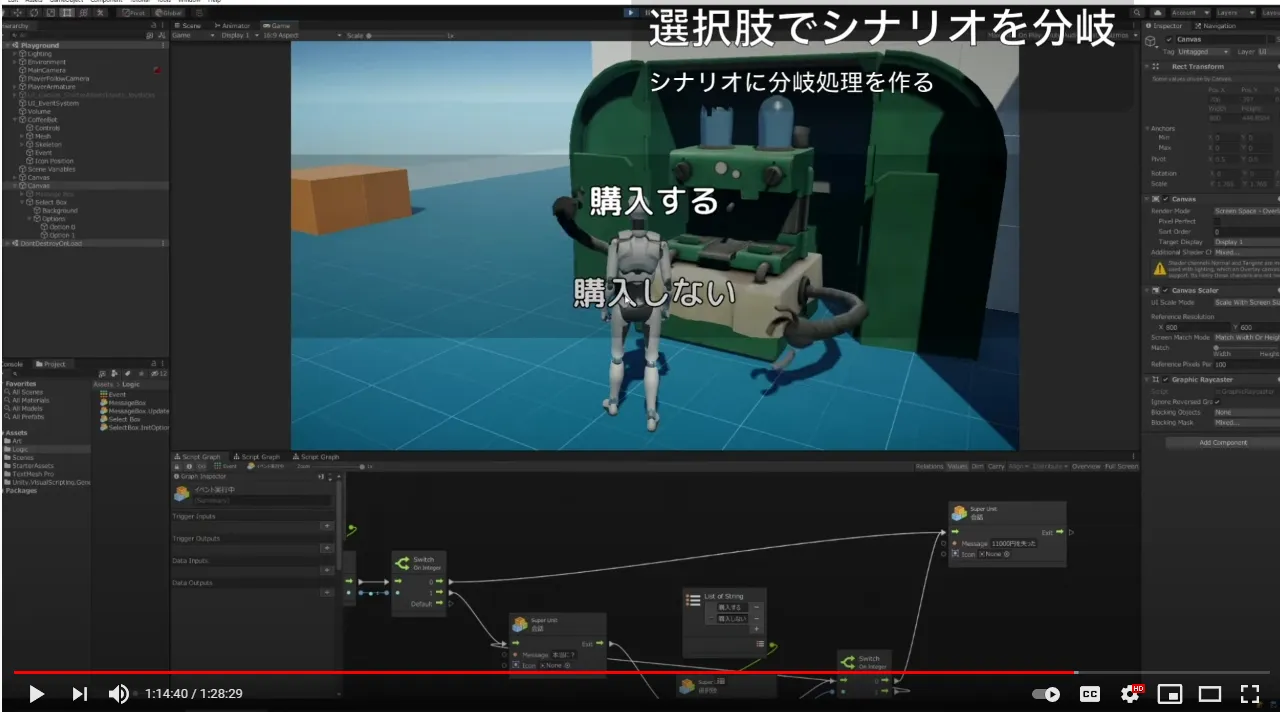This screenshot has height=712, width=1280.
Task: Toggle the autoplay switch
Action: tap(1046, 693)
